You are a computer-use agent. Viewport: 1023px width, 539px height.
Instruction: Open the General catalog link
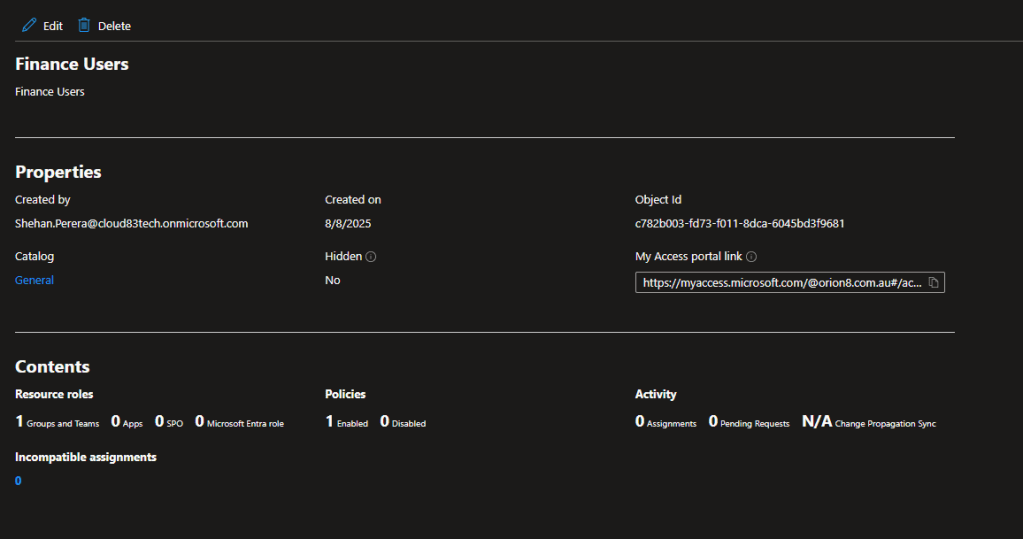point(34,280)
